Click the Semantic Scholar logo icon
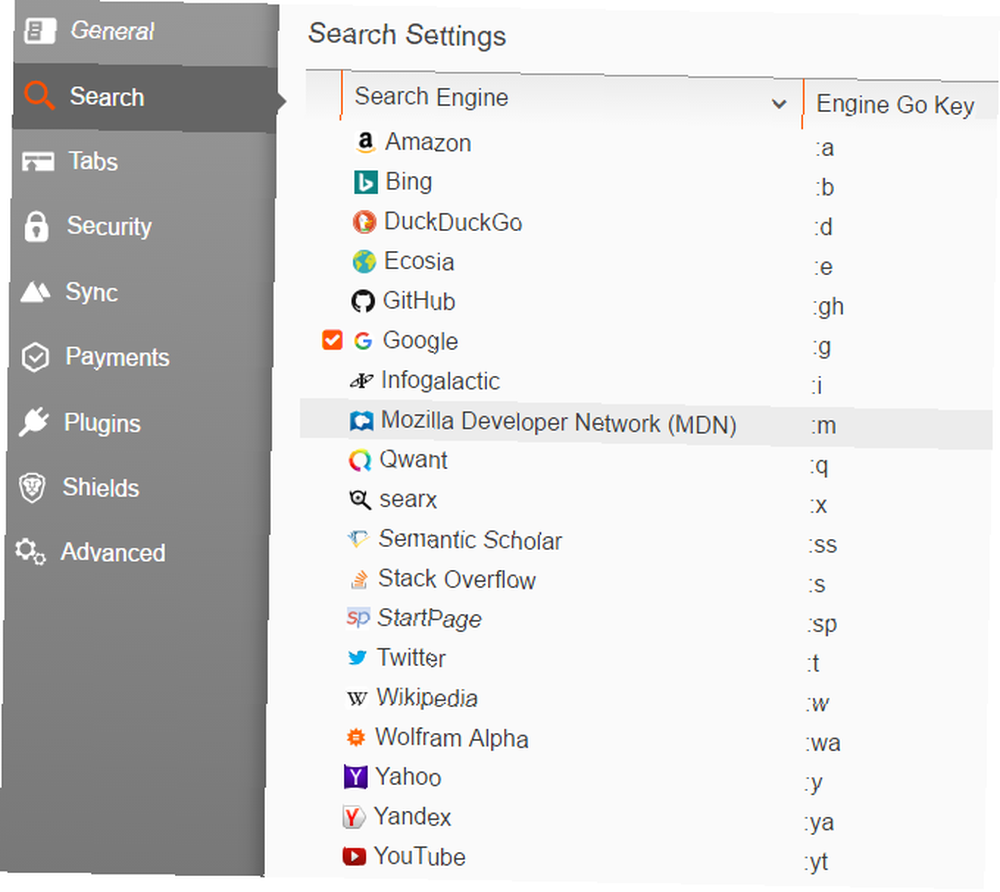The height and width of the screenshot is (892, 1000). pos(358,539)
